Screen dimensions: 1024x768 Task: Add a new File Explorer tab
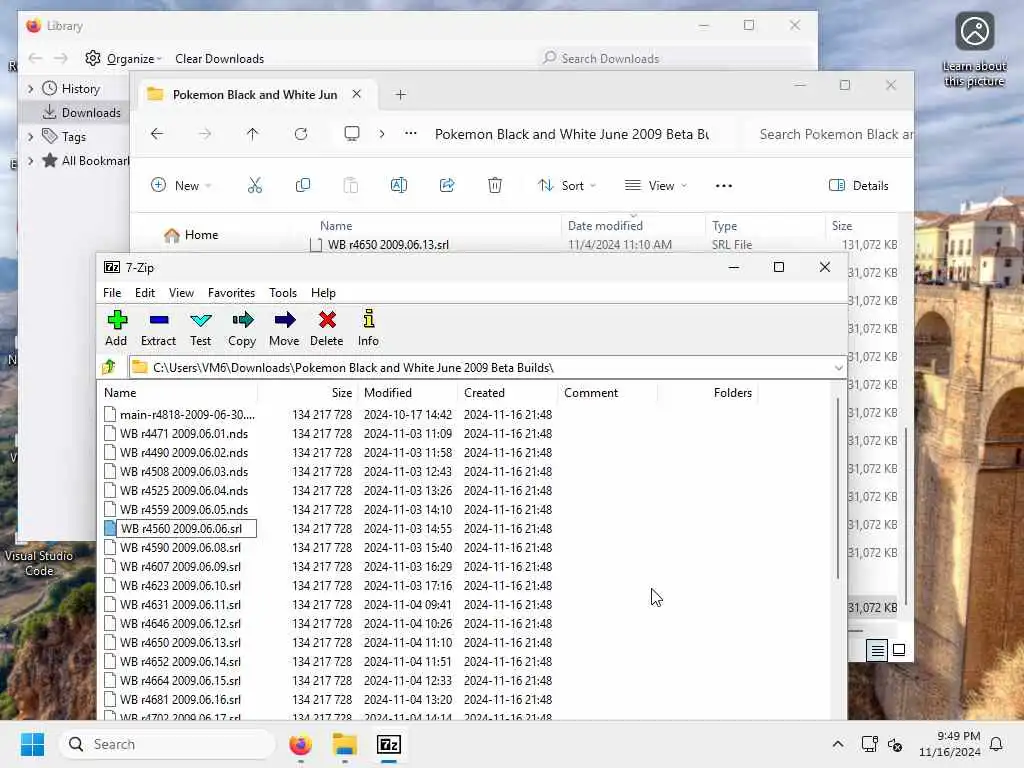[x=400, y=95]
